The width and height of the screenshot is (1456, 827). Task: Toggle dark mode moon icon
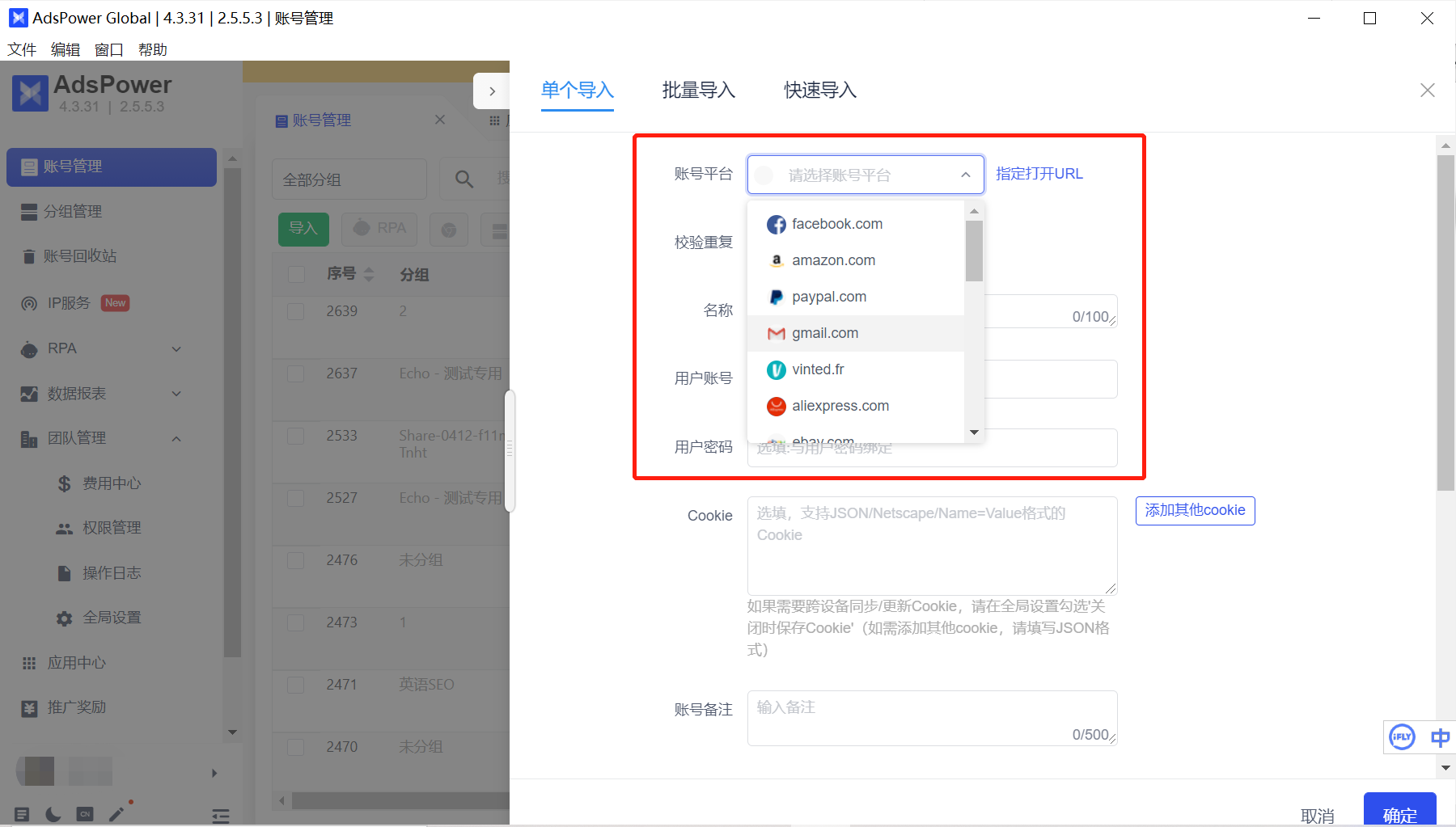(53, 814)
